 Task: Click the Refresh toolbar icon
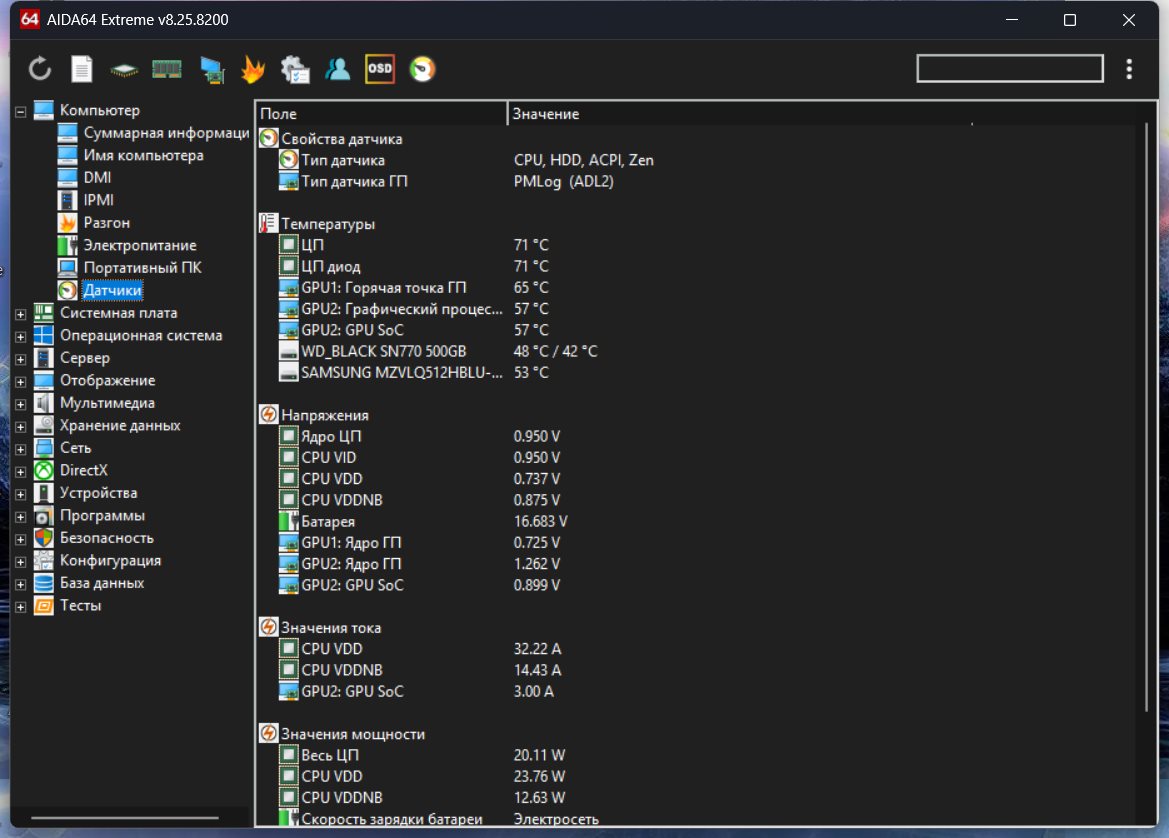(39, 69)
